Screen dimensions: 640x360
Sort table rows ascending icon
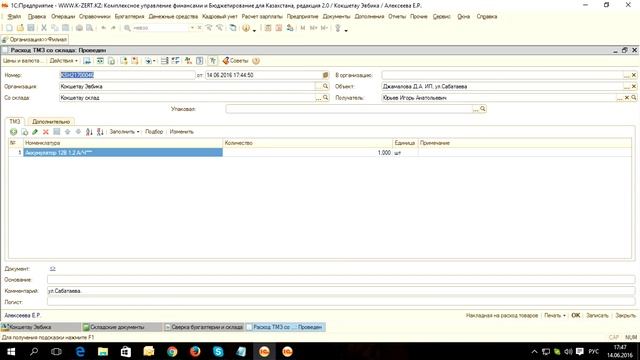pyautogui.click(x=89, y=132)
